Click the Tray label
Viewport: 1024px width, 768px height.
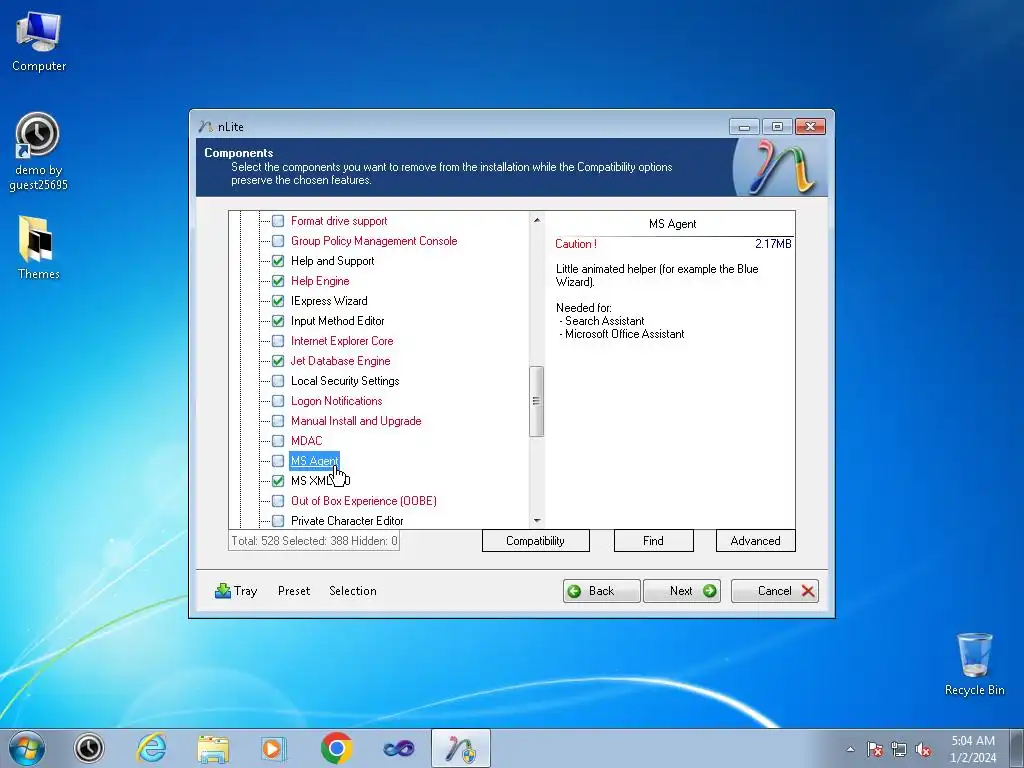[246, 591]
